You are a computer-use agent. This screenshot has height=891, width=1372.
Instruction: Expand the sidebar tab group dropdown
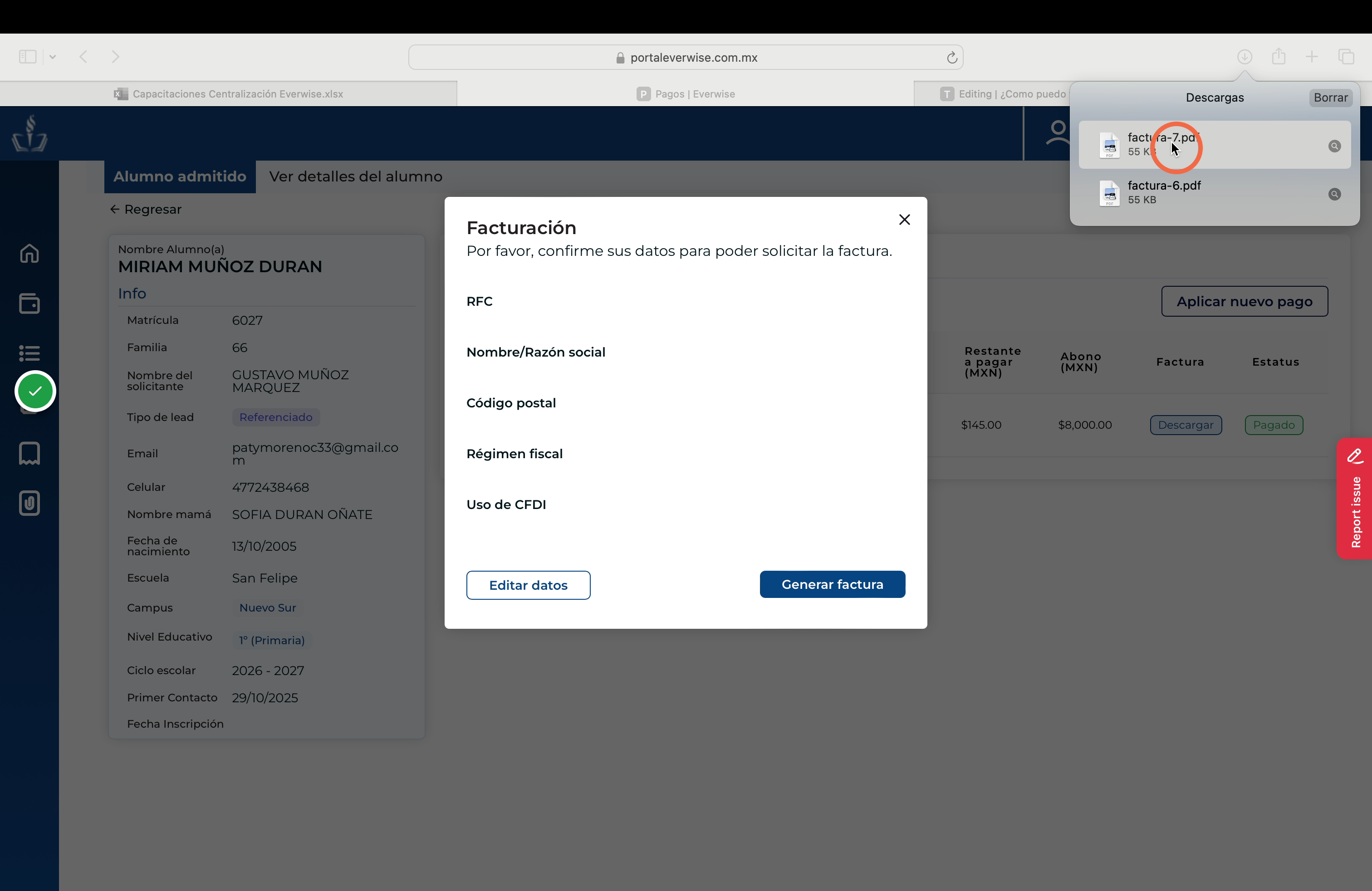click(x=53, y=56)
